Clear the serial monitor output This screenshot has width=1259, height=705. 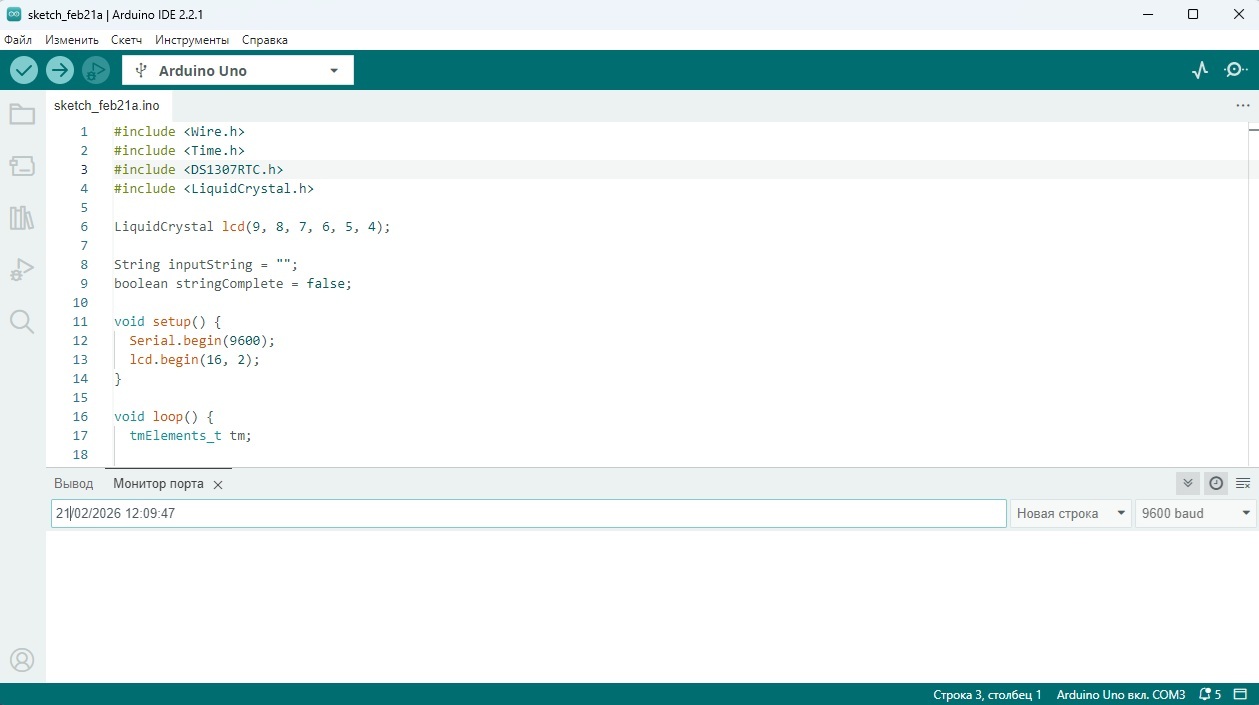tap(1243, 483)
